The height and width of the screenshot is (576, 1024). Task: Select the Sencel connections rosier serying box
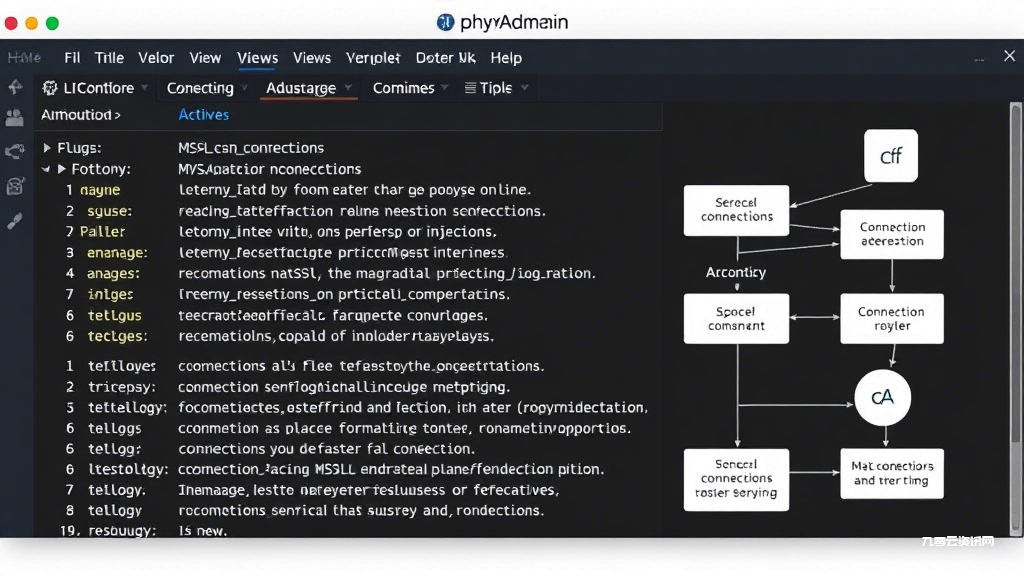pyautogui.click(x=736, y=479)
